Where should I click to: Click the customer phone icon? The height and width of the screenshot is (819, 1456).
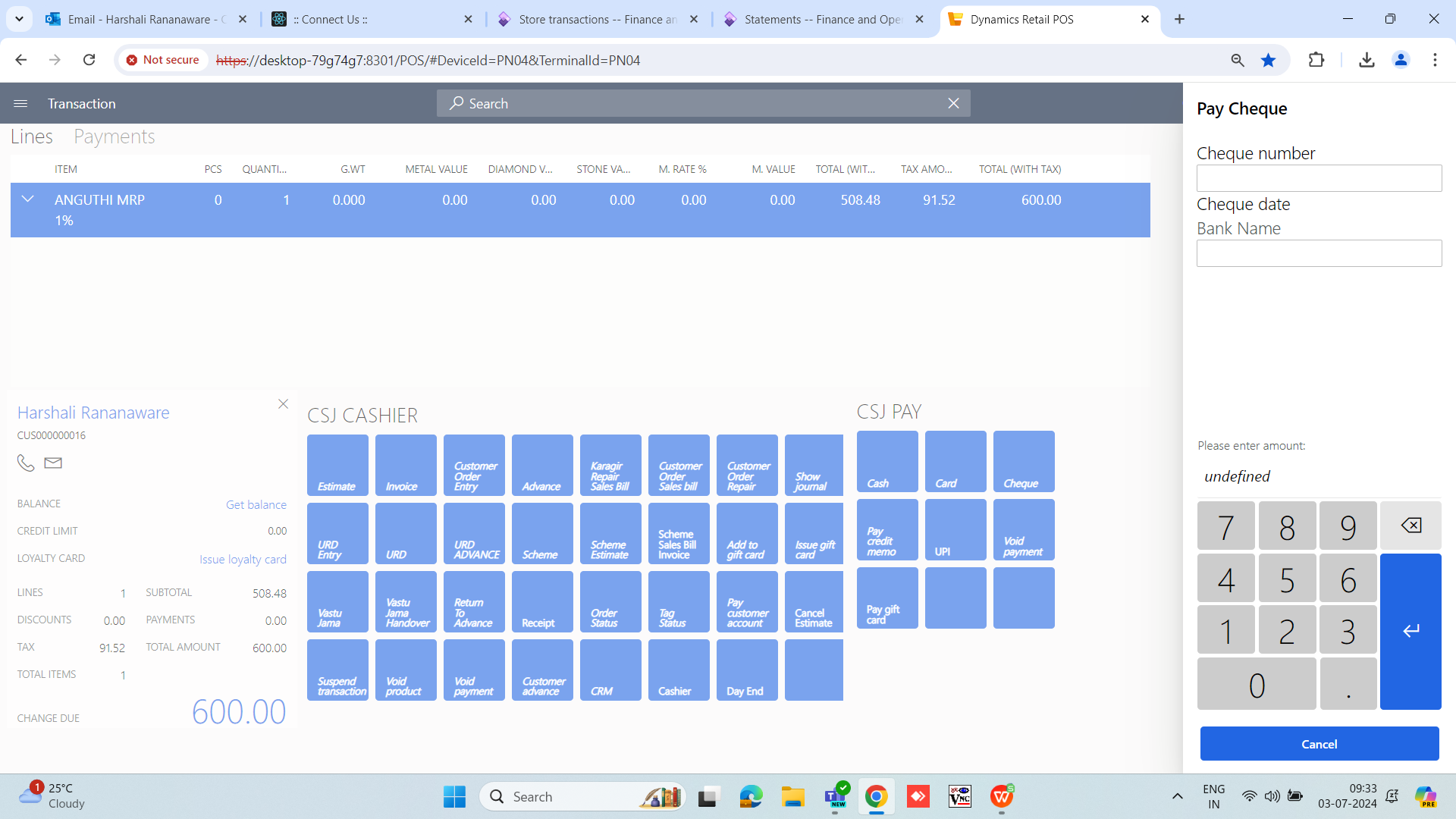26,463
